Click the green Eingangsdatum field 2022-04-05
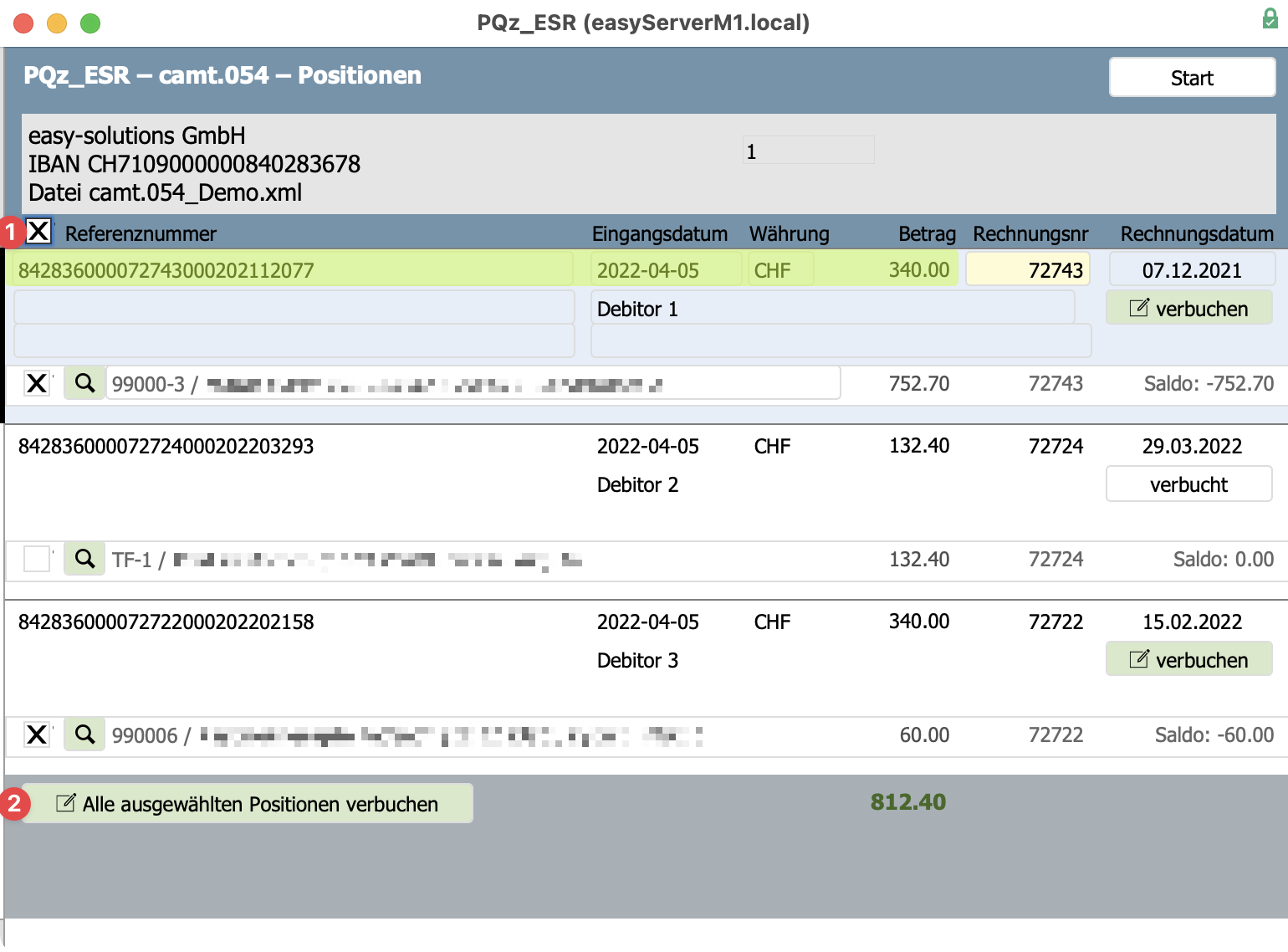Image resolution: width=1288 pixels, height=952 pixels. click(667, 270)
